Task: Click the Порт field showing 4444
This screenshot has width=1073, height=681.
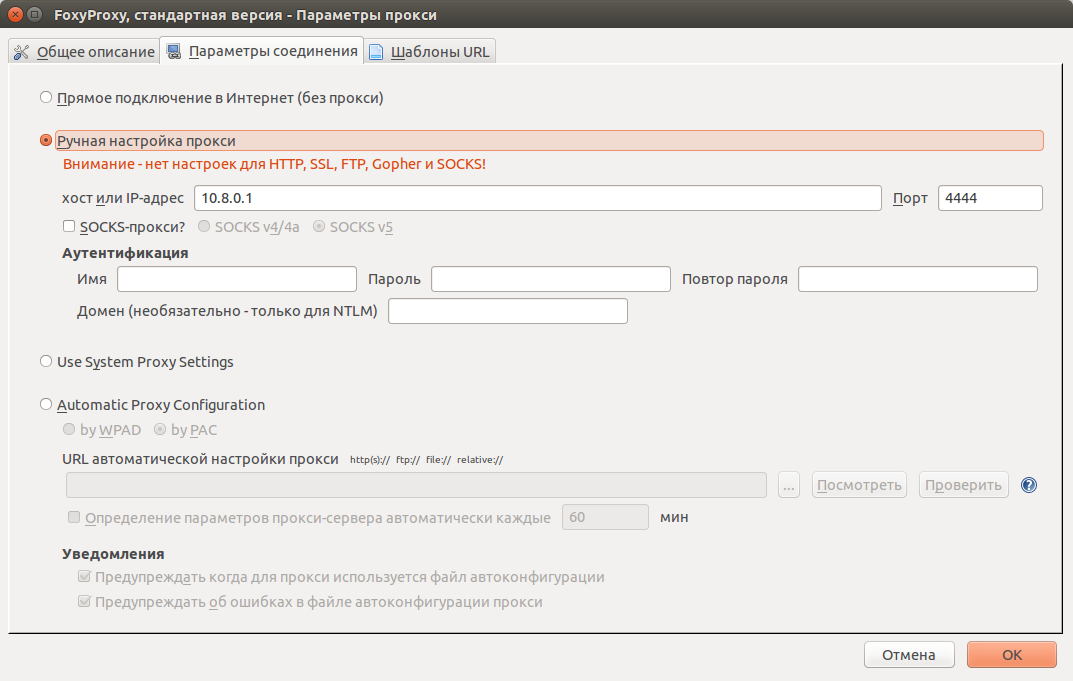Action: [990, 198]
